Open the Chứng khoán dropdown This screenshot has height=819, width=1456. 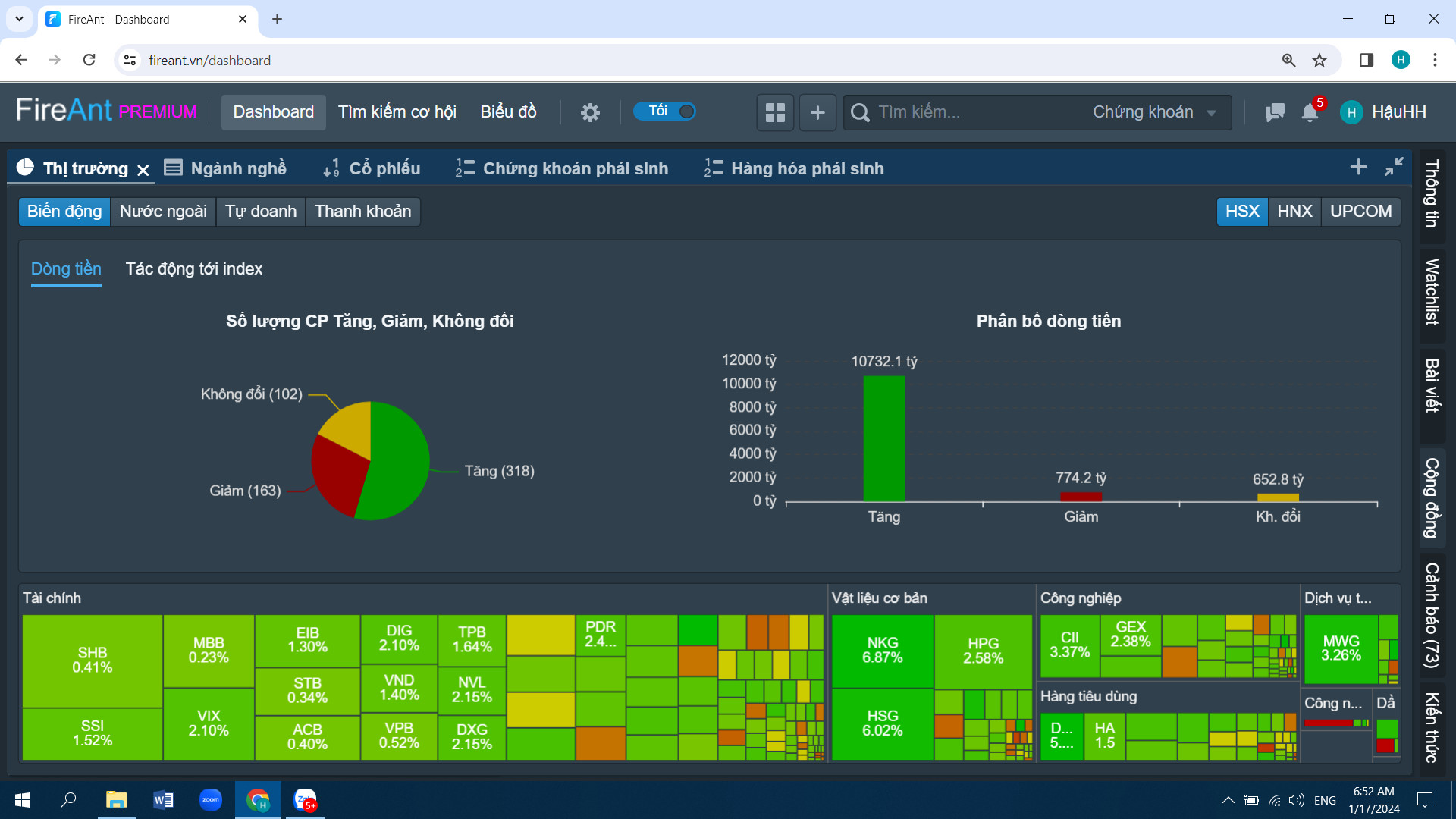pos(1154,112)
